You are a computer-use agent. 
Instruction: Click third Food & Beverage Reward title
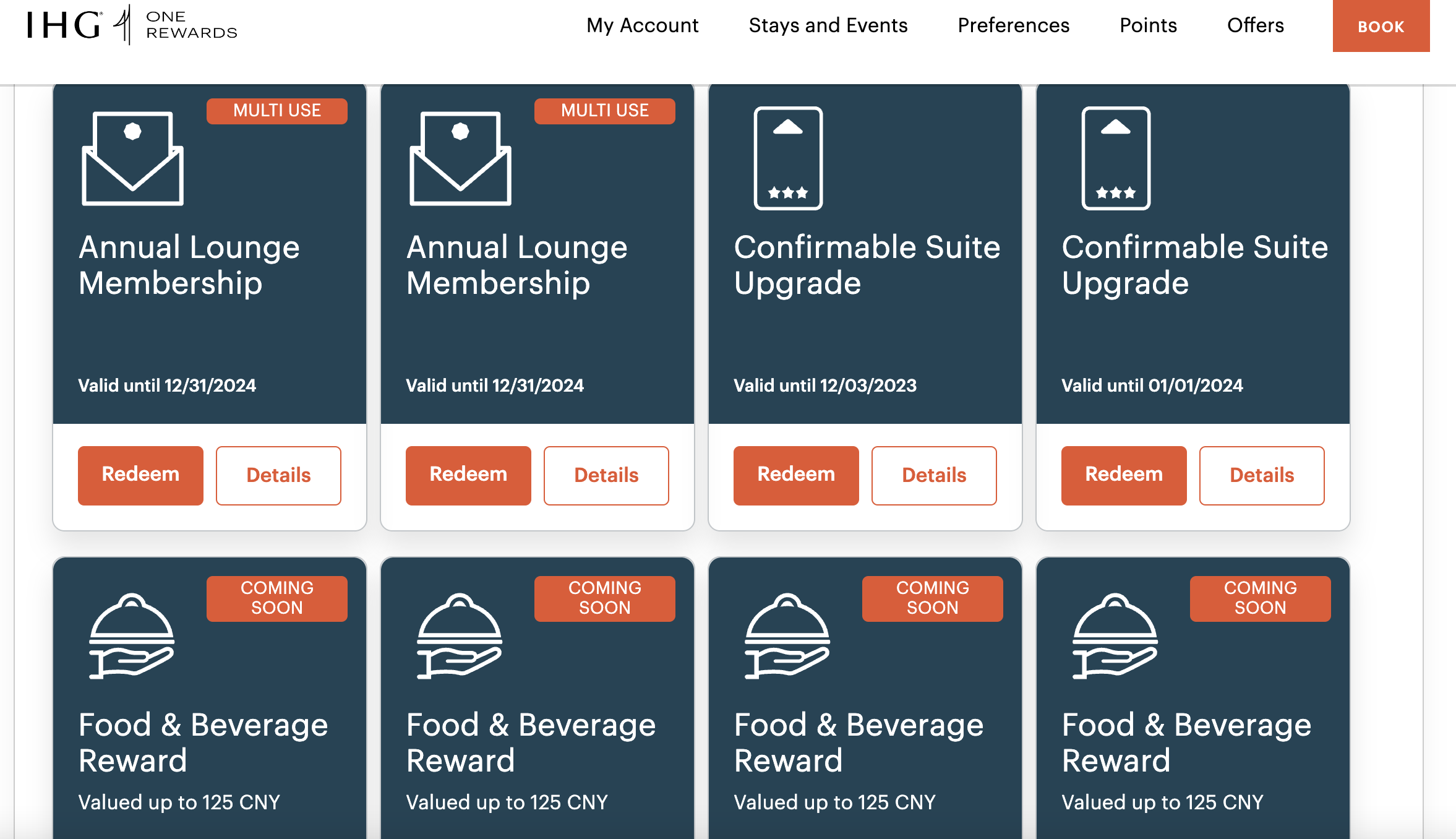click(x=859, y=742)
